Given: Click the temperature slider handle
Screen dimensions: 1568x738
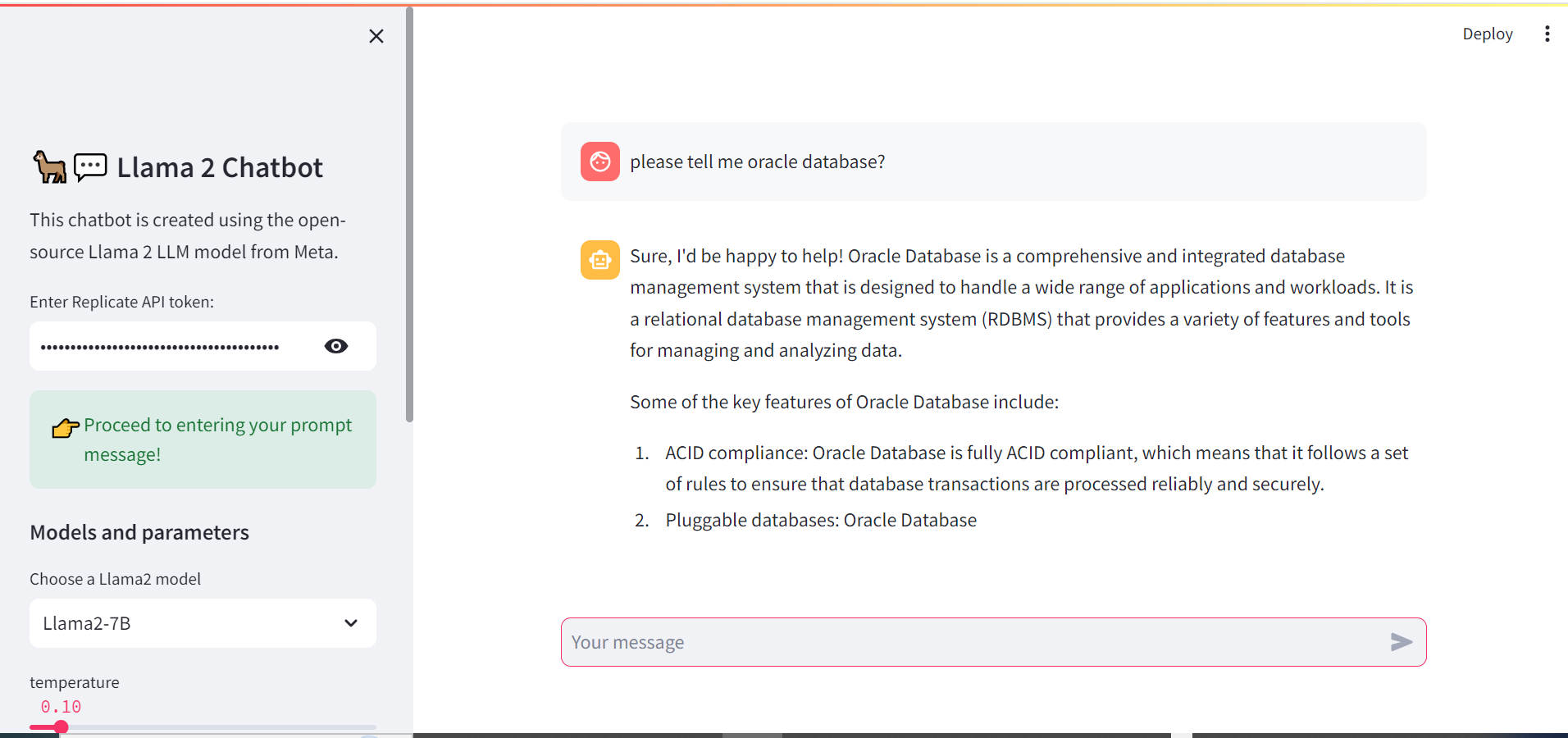Looking at the screenshot, I should click(61, 727).
